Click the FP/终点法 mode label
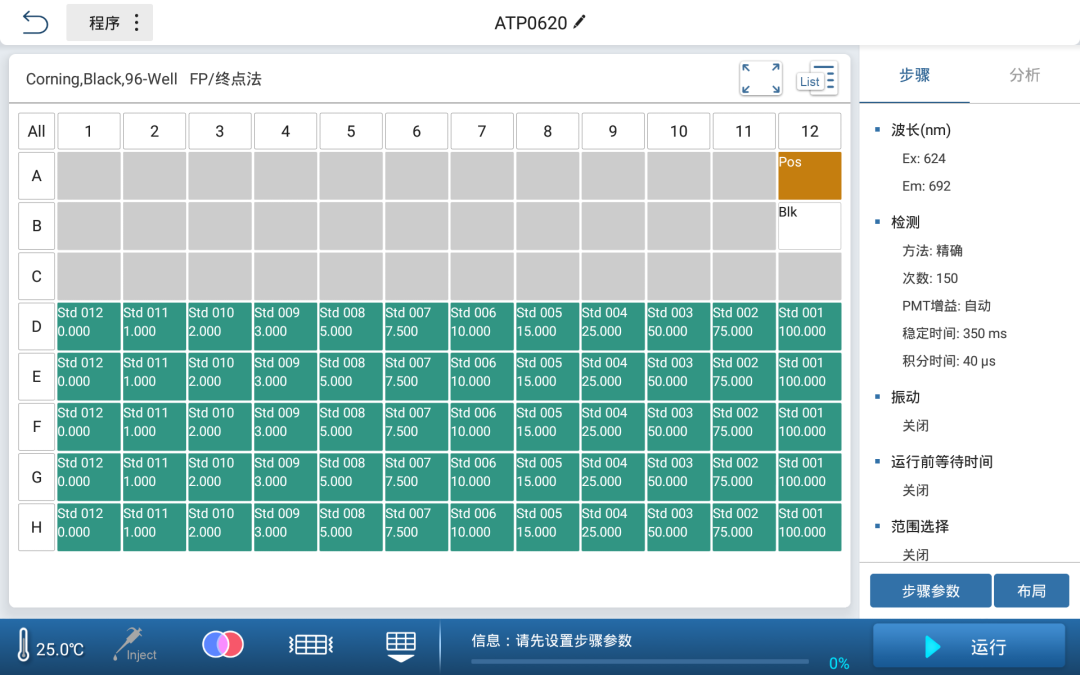This screenshot has height=675, width=1080. click(x=225, y=79)
